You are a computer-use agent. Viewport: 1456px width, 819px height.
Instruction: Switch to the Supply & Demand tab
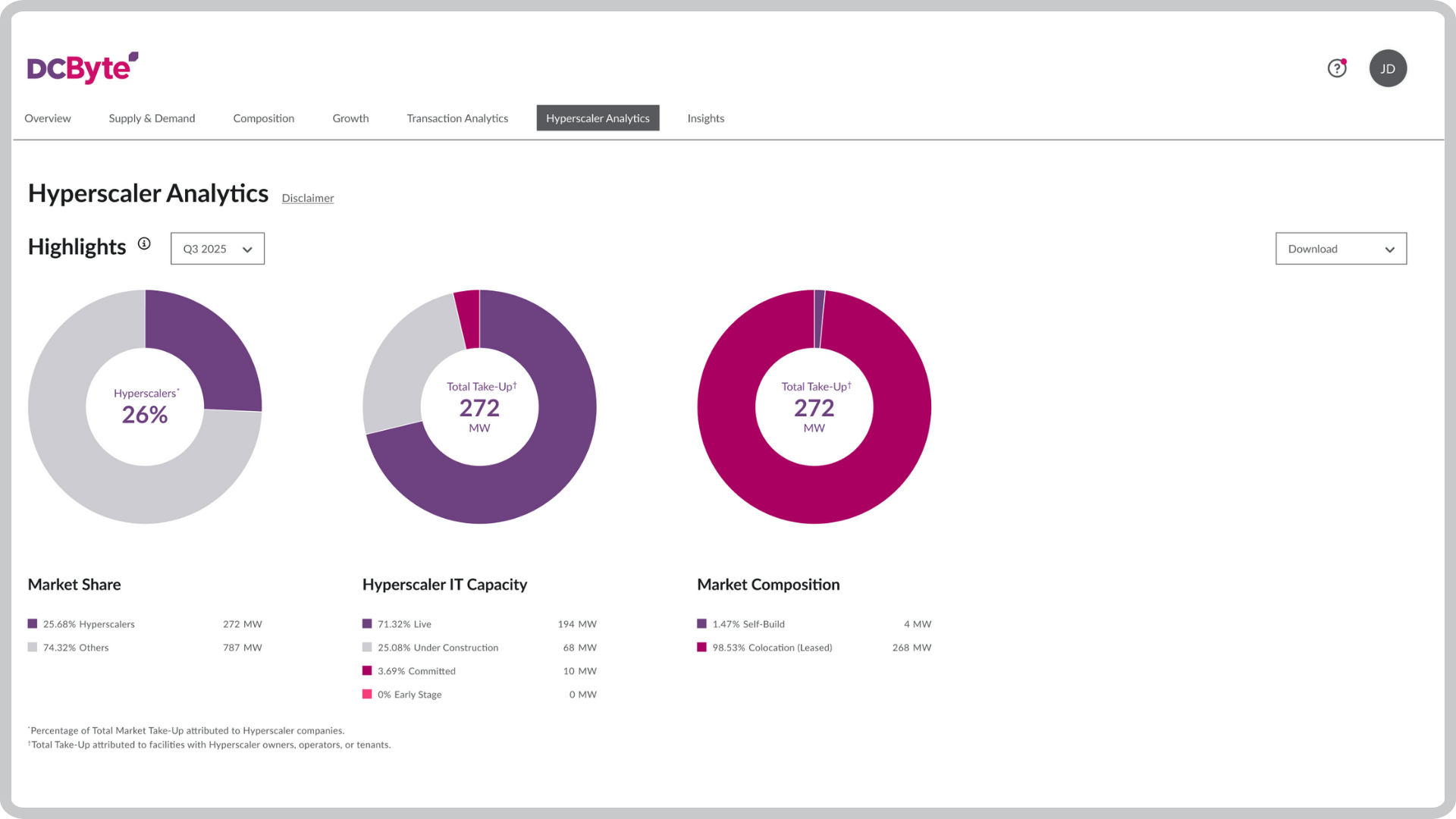tap(152, 118)
